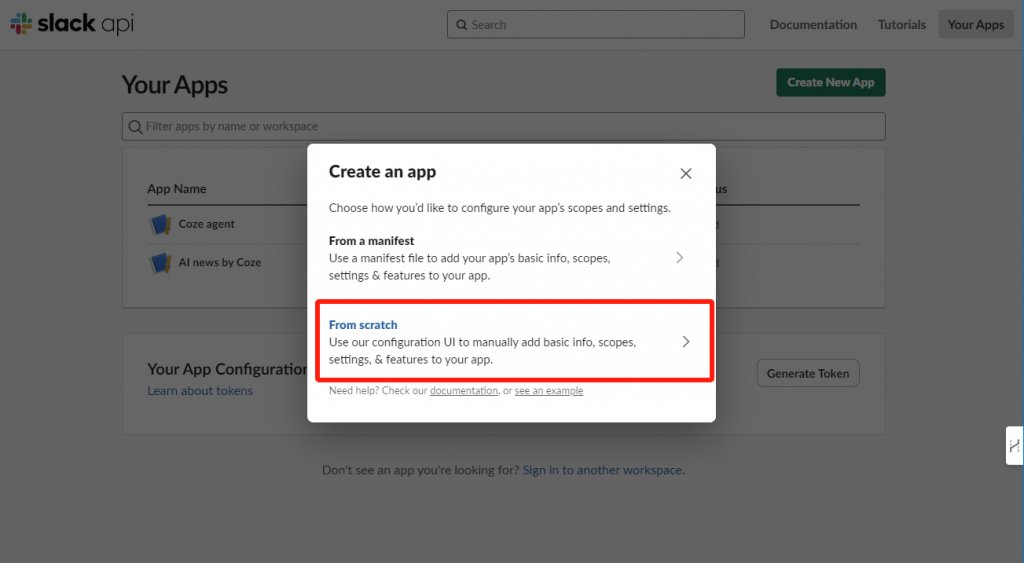Image resolution: width=1024 pixels, height=563 pixels.
Task: Follow the documentation link in dialog
Action: [x=464, y=391]
